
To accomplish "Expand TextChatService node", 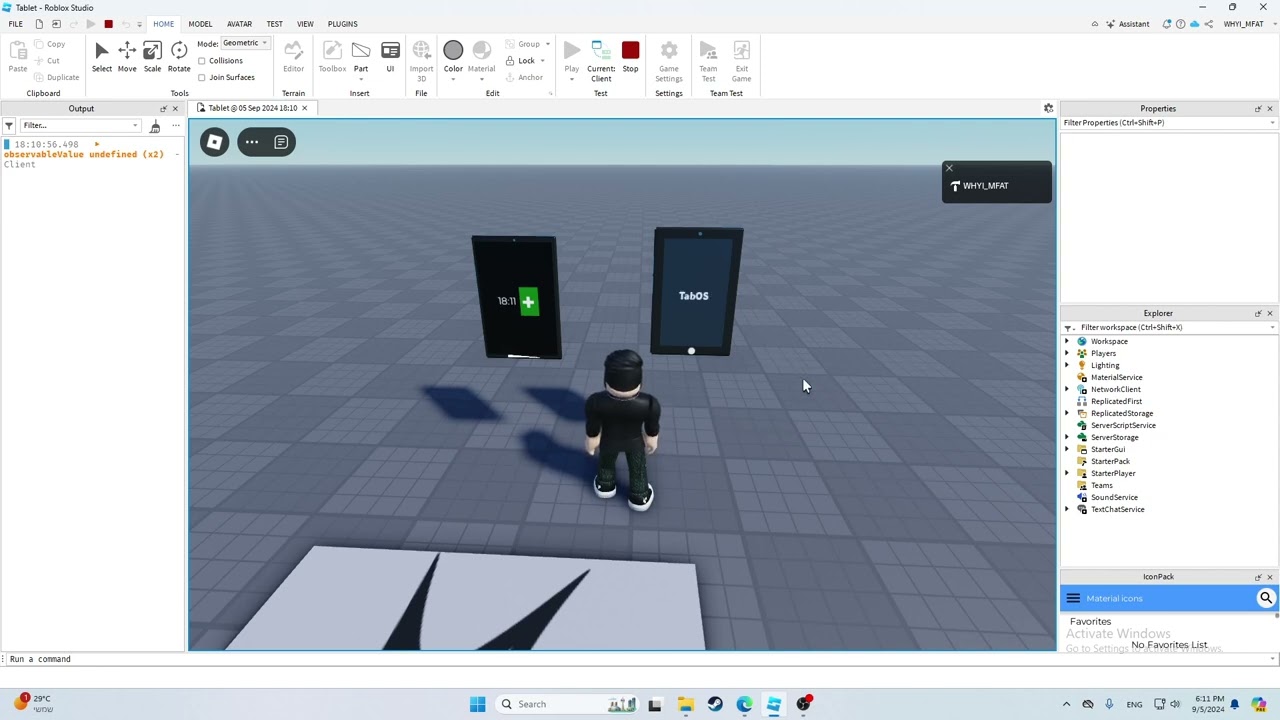I will [1066, 510].
